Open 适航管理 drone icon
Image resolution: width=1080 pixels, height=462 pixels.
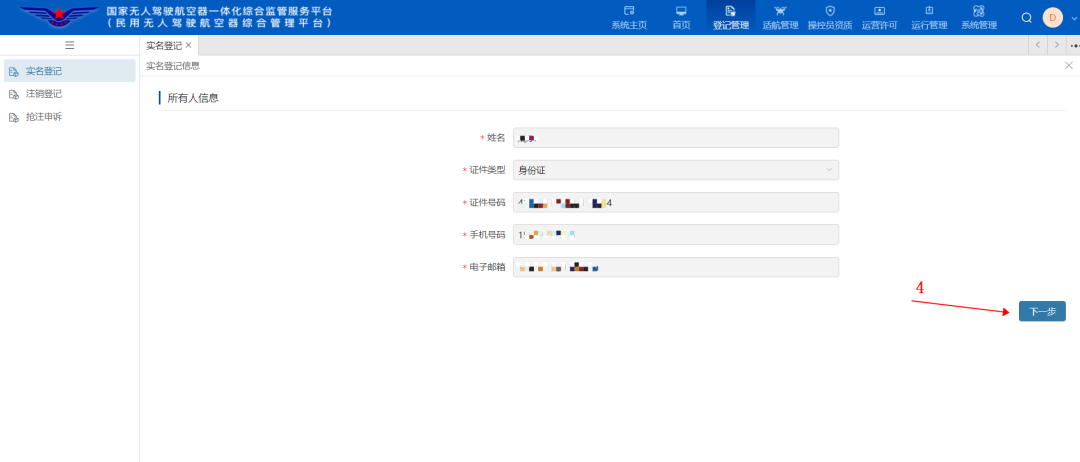click(780, 17)
